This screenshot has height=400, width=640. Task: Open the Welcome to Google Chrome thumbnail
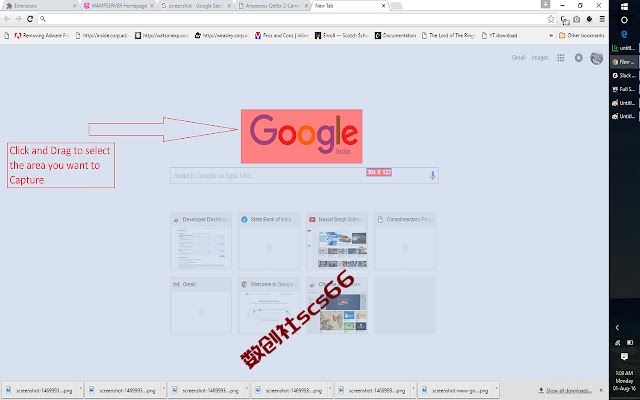coord(269,305)
